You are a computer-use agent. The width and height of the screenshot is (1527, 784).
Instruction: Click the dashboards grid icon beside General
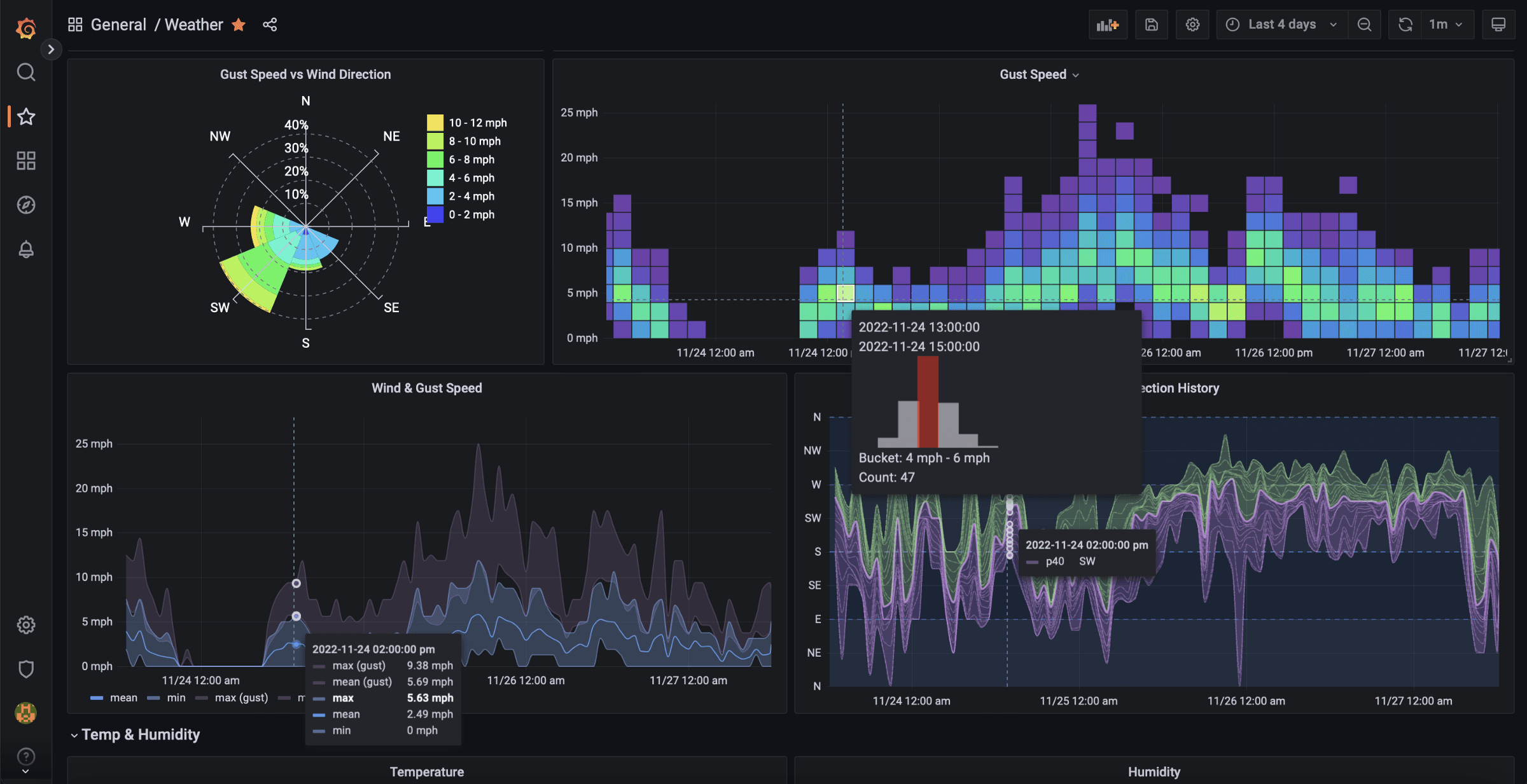tap(75, 25)
